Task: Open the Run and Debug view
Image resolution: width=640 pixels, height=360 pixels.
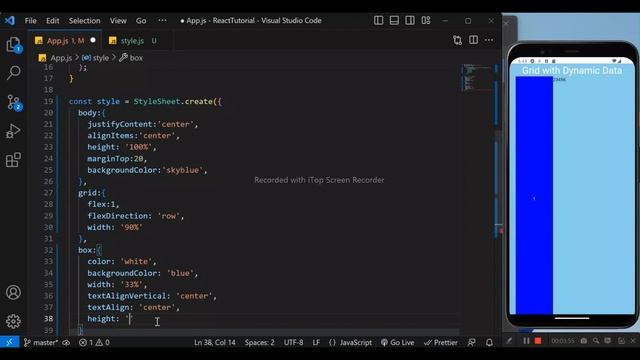Action: coord(13,131)
